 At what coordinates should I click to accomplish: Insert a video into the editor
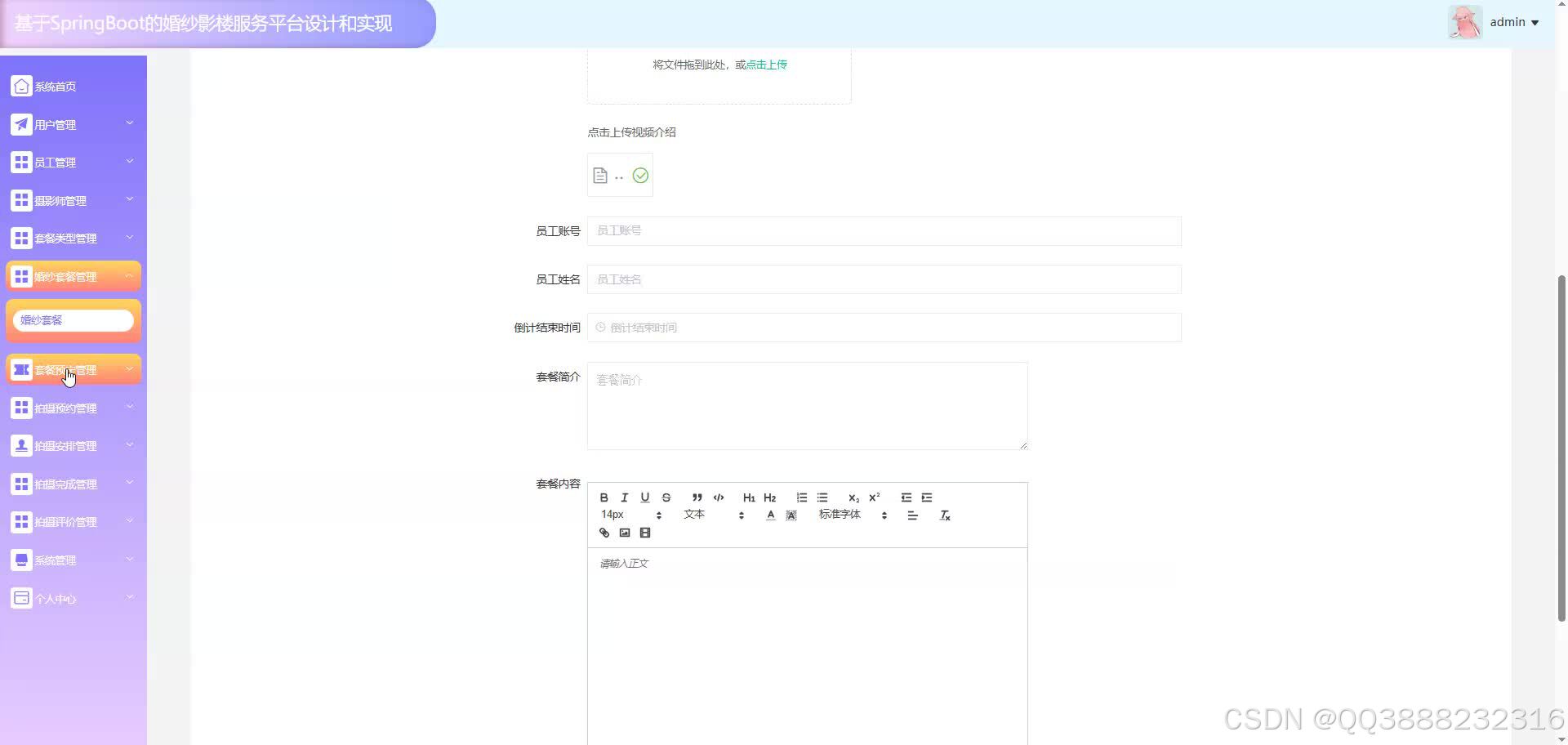[x=645, y=533]
